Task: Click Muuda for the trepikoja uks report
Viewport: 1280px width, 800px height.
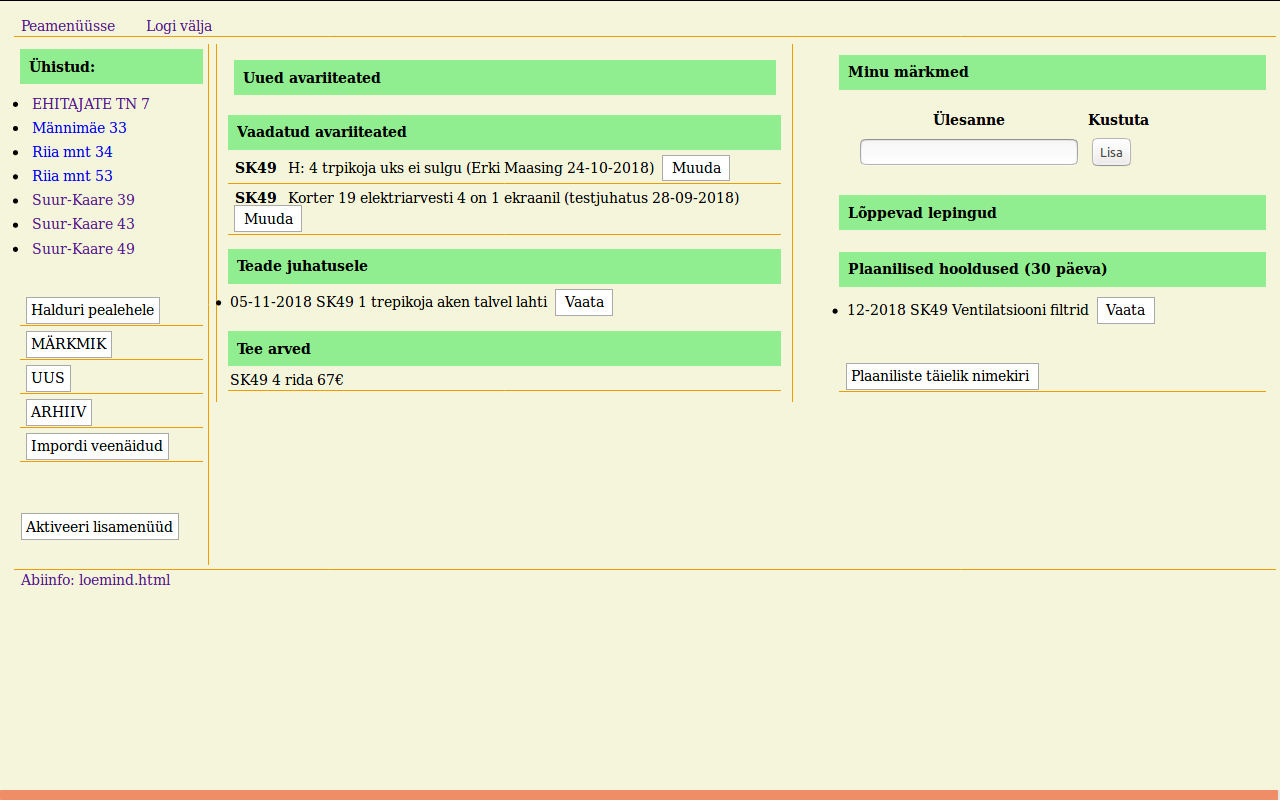Action: 696,168
